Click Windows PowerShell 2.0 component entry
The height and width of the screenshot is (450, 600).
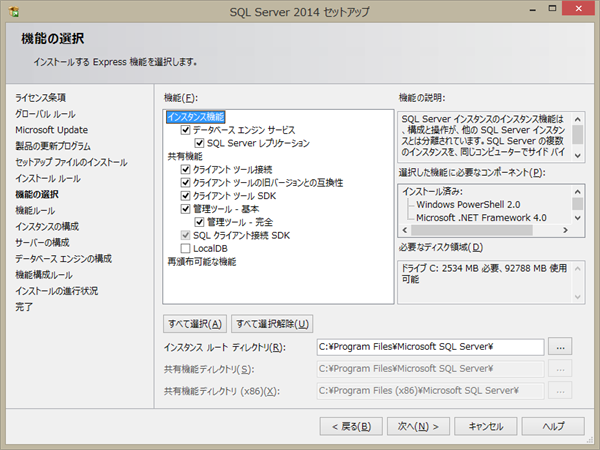pyautogui.click(x=468, y=205)
